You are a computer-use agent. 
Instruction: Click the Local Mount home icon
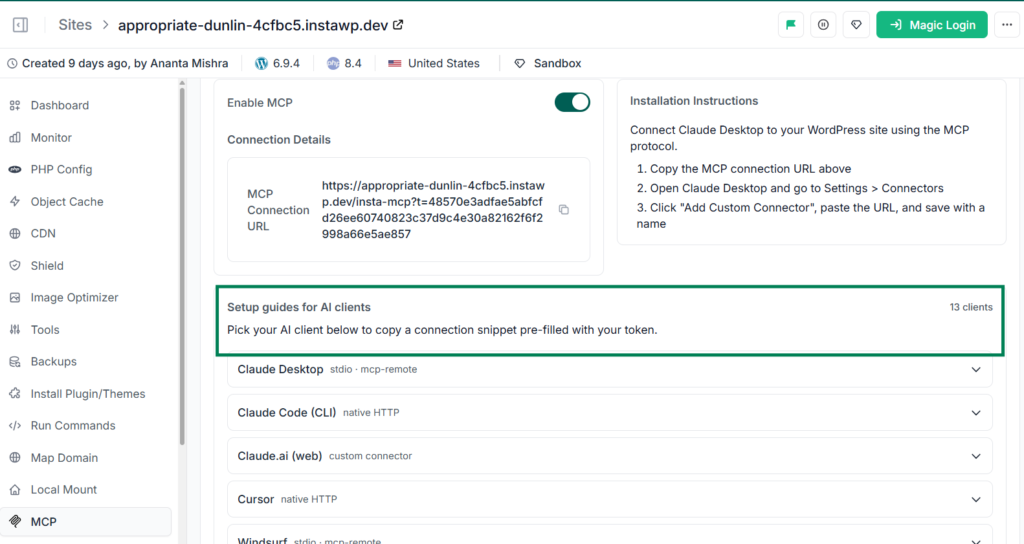tap(15, 489)
